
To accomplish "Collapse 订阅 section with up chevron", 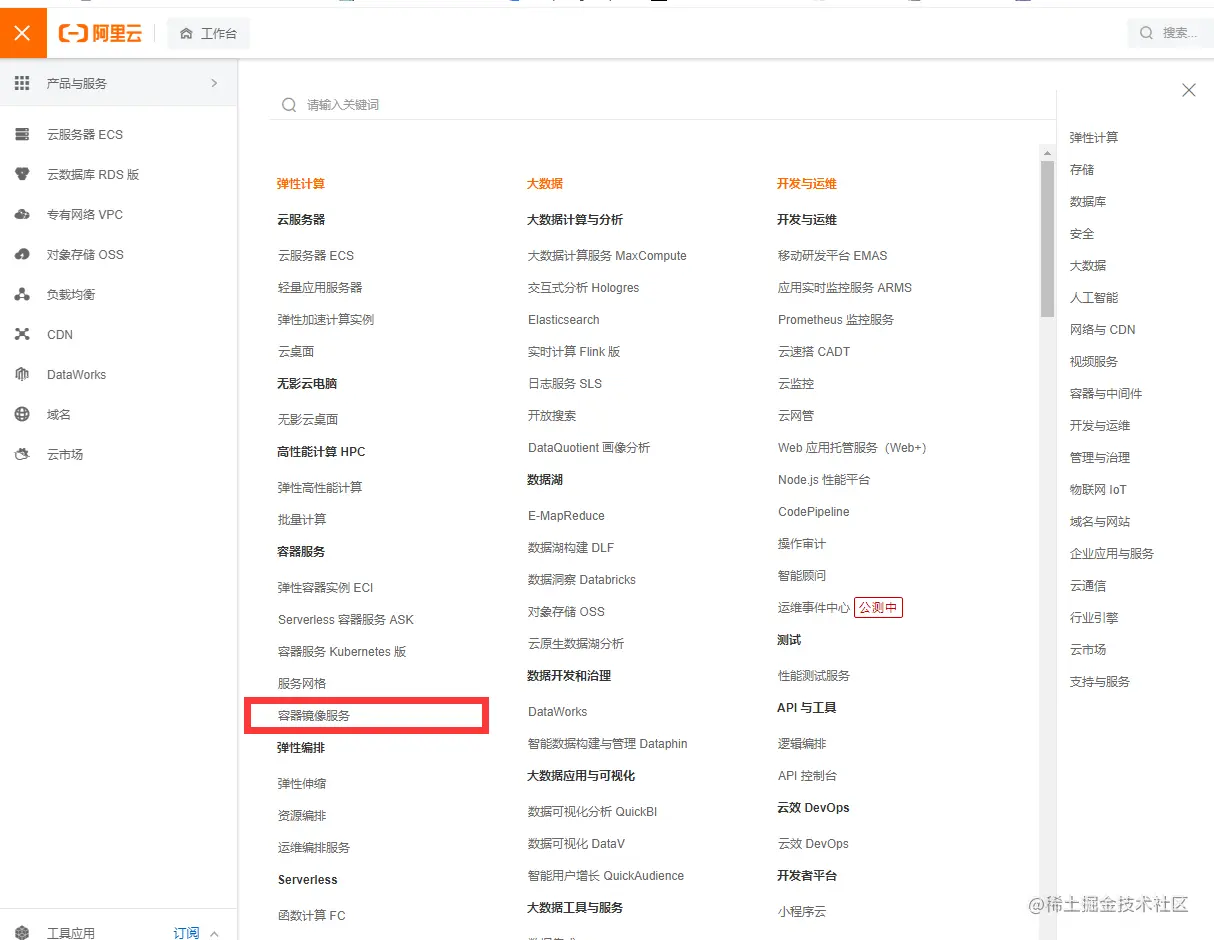I will click(214, 933).
